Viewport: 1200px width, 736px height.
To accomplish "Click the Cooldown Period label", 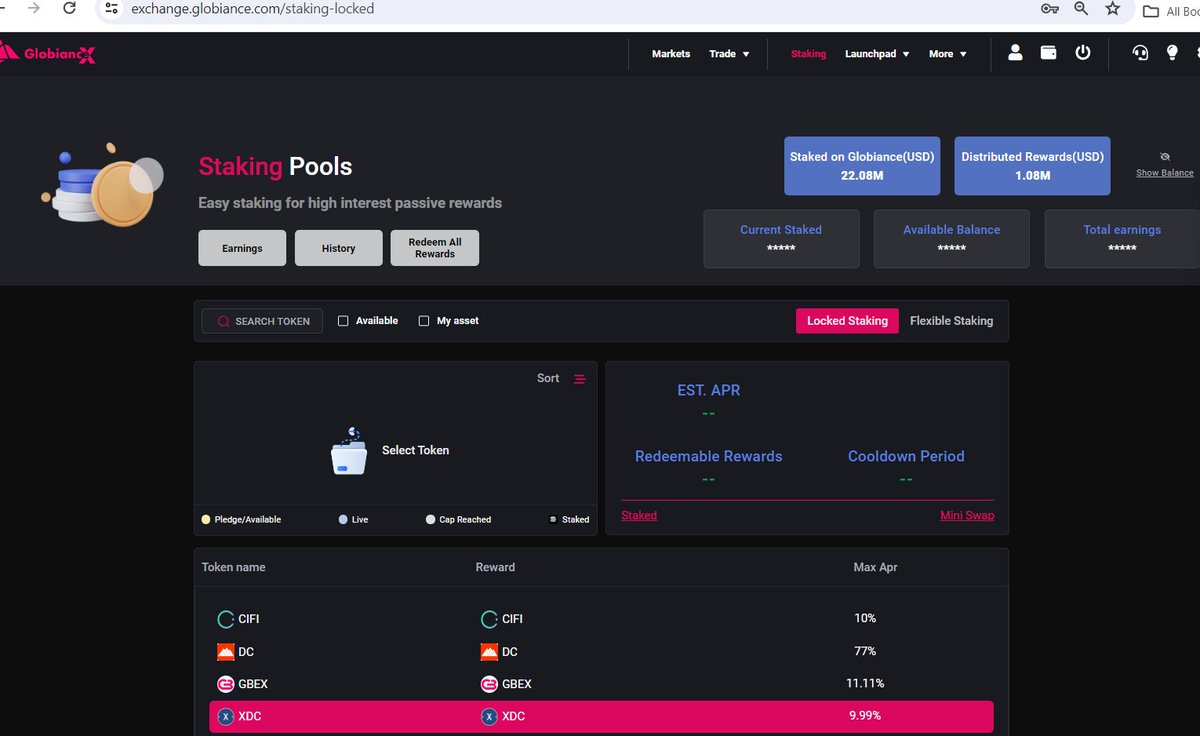I will point(906,456).
